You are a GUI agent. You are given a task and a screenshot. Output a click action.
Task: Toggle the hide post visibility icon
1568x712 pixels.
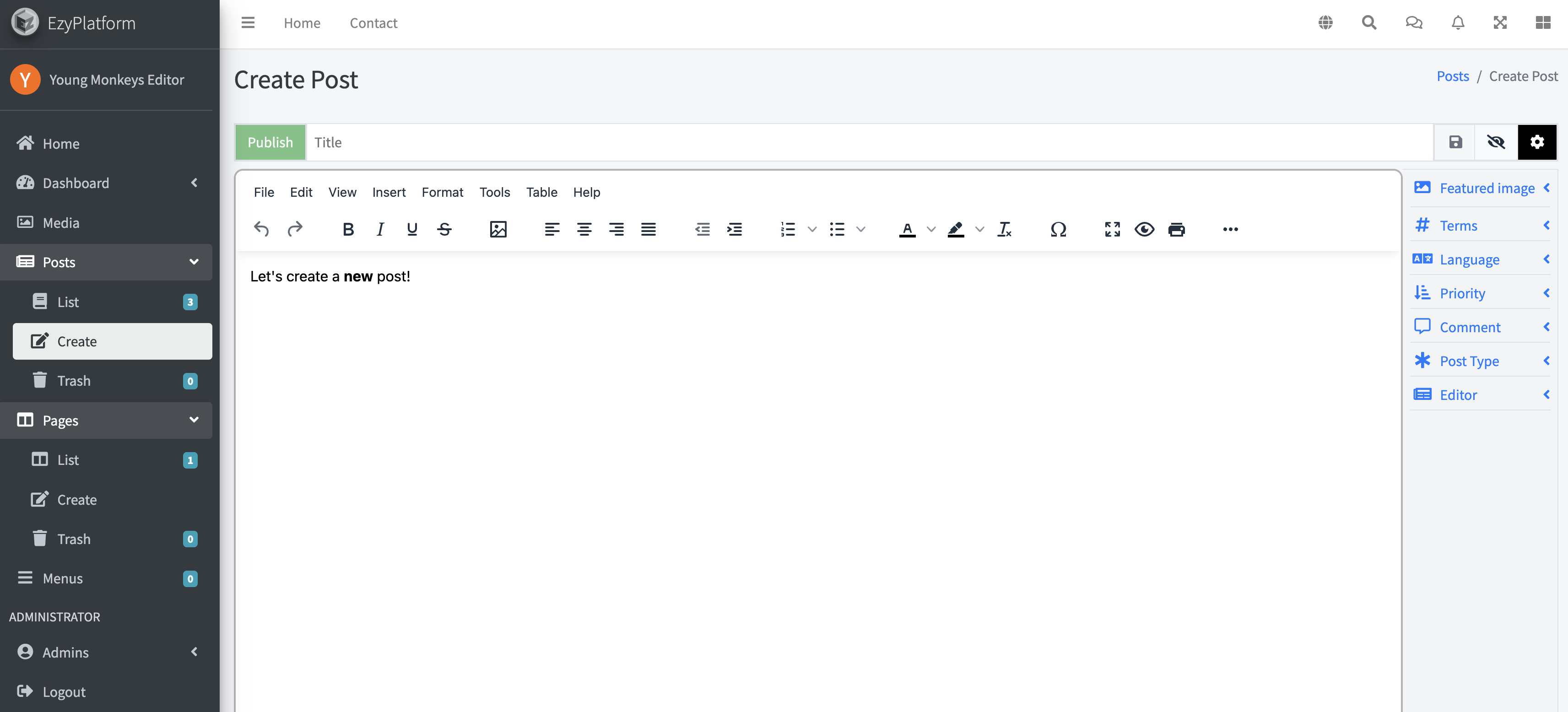[x=1496, y=141]
